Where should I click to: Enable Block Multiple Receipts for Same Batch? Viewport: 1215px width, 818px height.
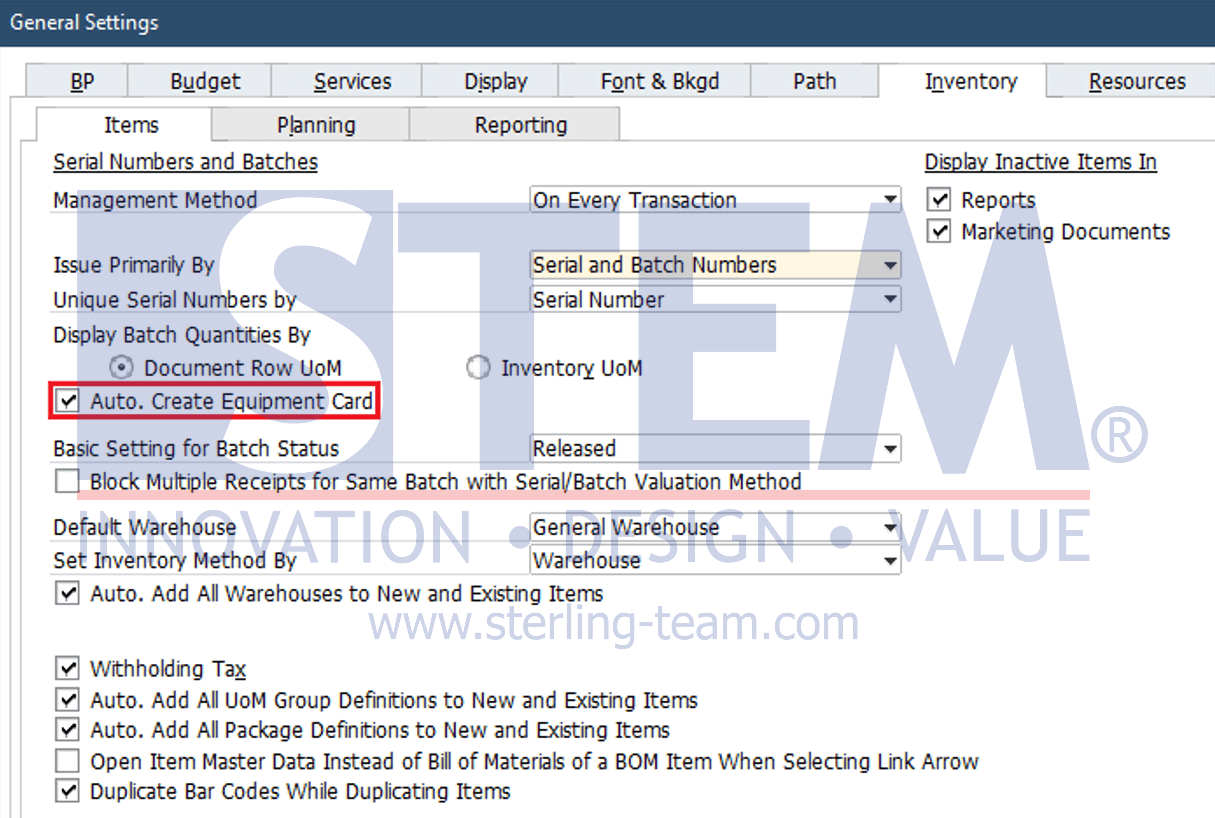pyautogui.click(x=67, y=482)
